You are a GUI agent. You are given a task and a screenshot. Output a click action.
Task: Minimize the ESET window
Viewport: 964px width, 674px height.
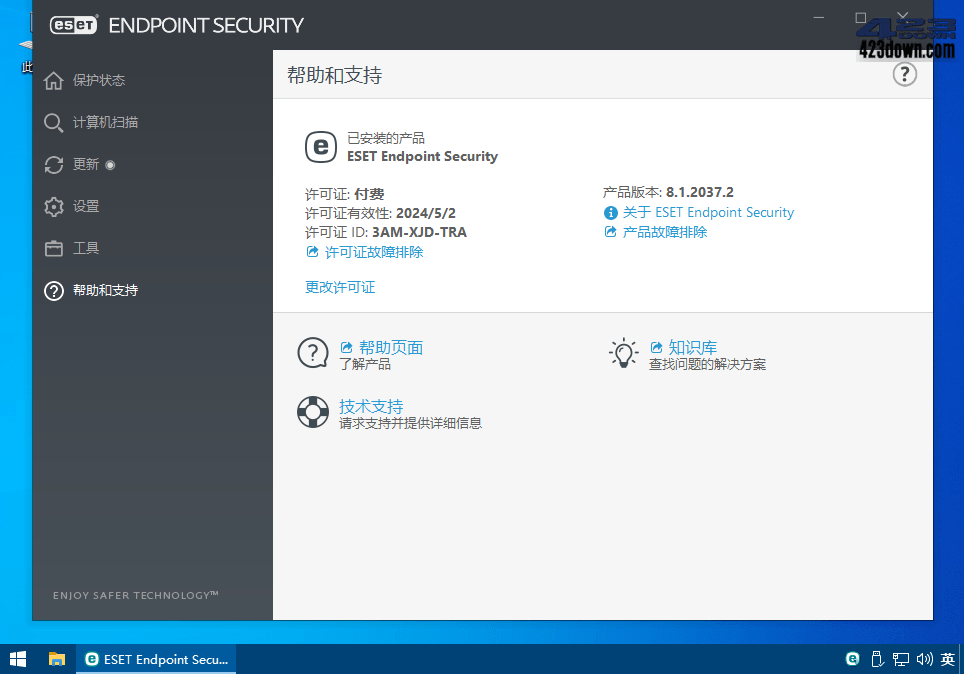point(819,18)
